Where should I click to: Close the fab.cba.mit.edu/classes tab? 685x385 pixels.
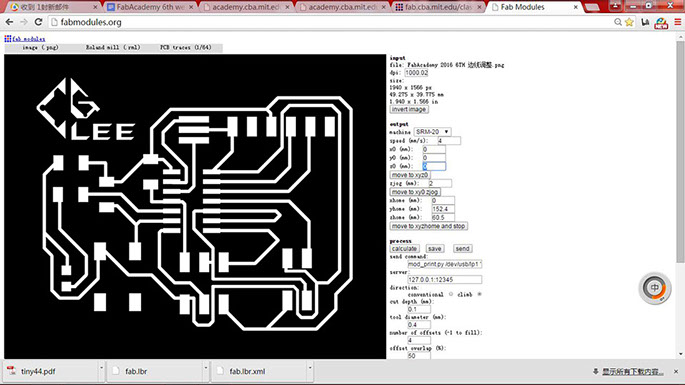pos(479,7)
